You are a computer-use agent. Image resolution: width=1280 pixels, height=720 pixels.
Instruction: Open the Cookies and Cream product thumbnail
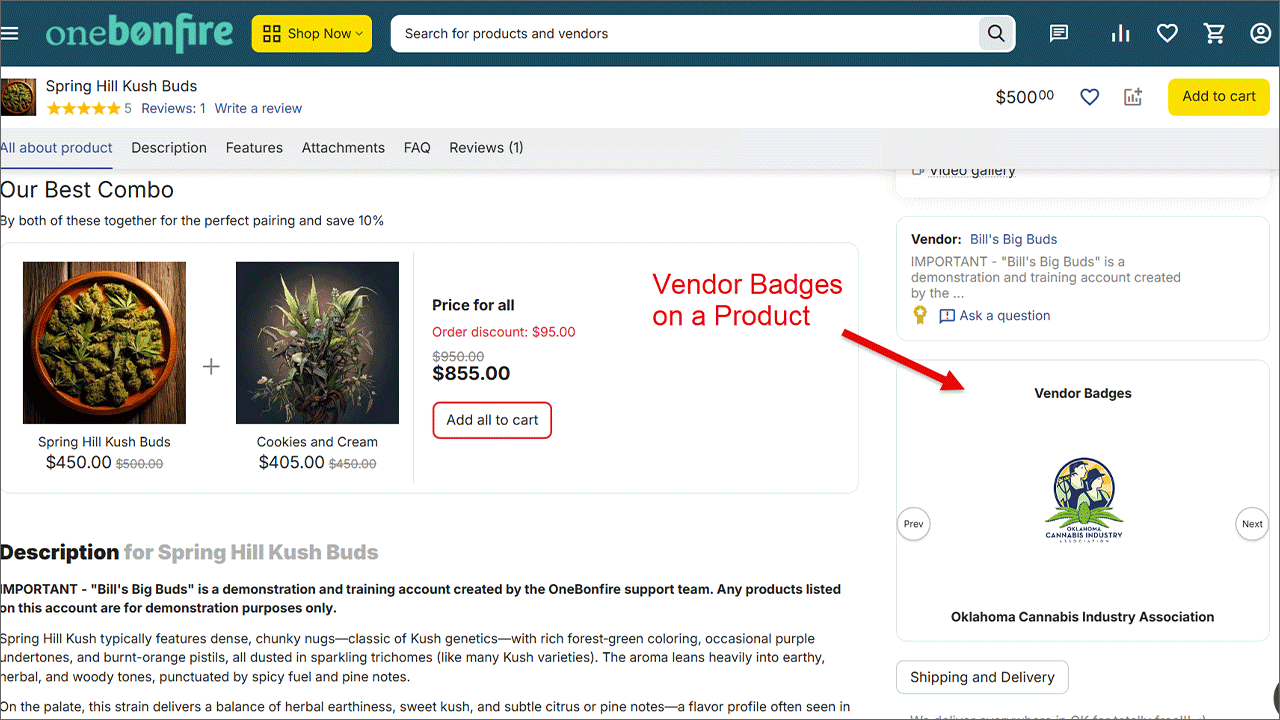(x=317, y=343)
